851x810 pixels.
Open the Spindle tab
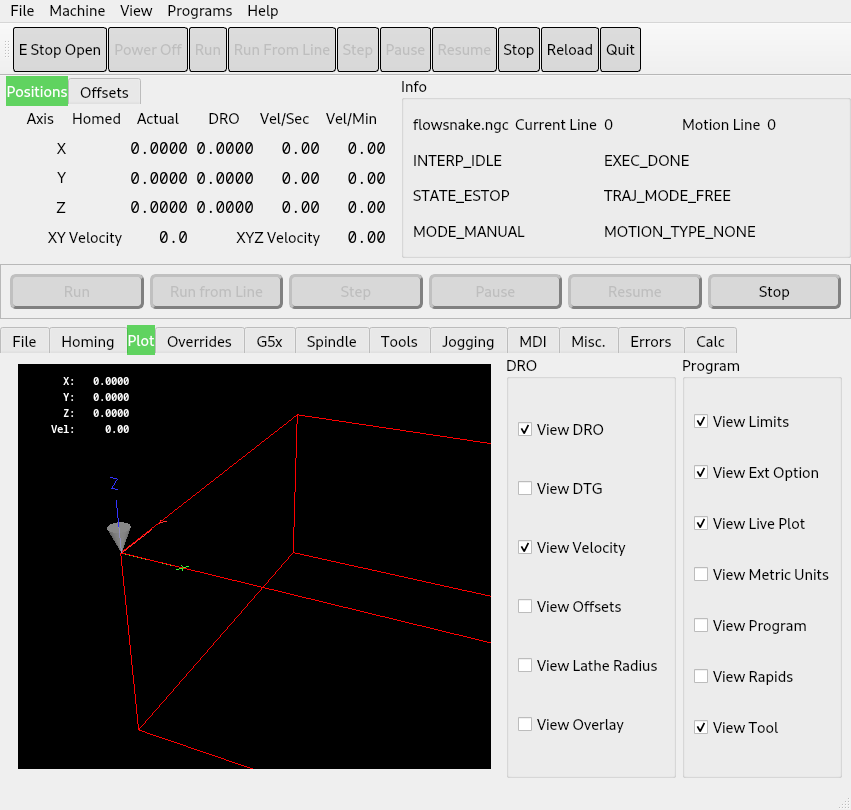(332, 341)
